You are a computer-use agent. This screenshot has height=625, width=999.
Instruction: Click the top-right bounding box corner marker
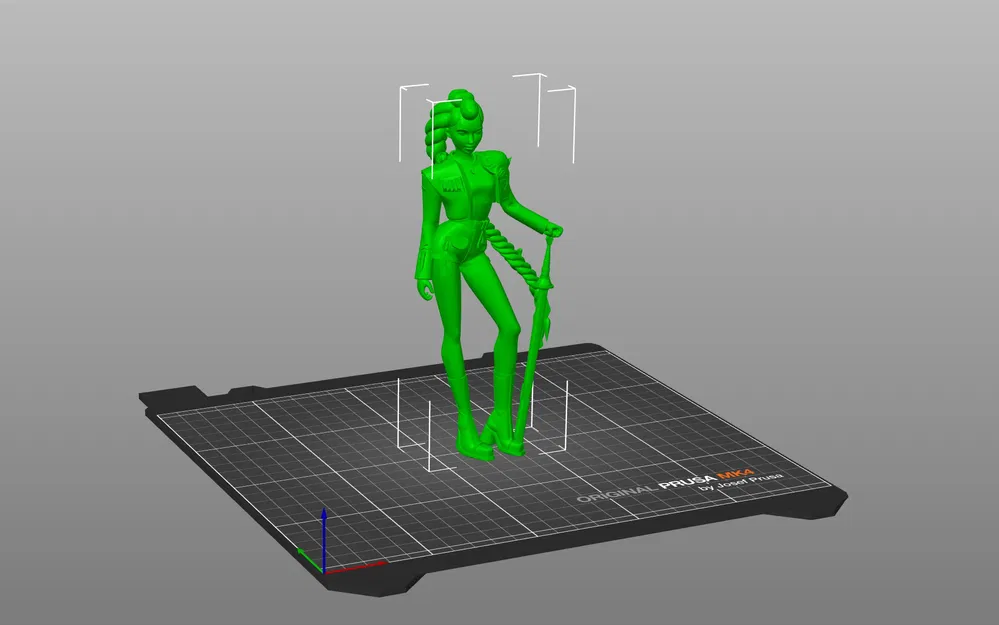[x=562, y=125]
